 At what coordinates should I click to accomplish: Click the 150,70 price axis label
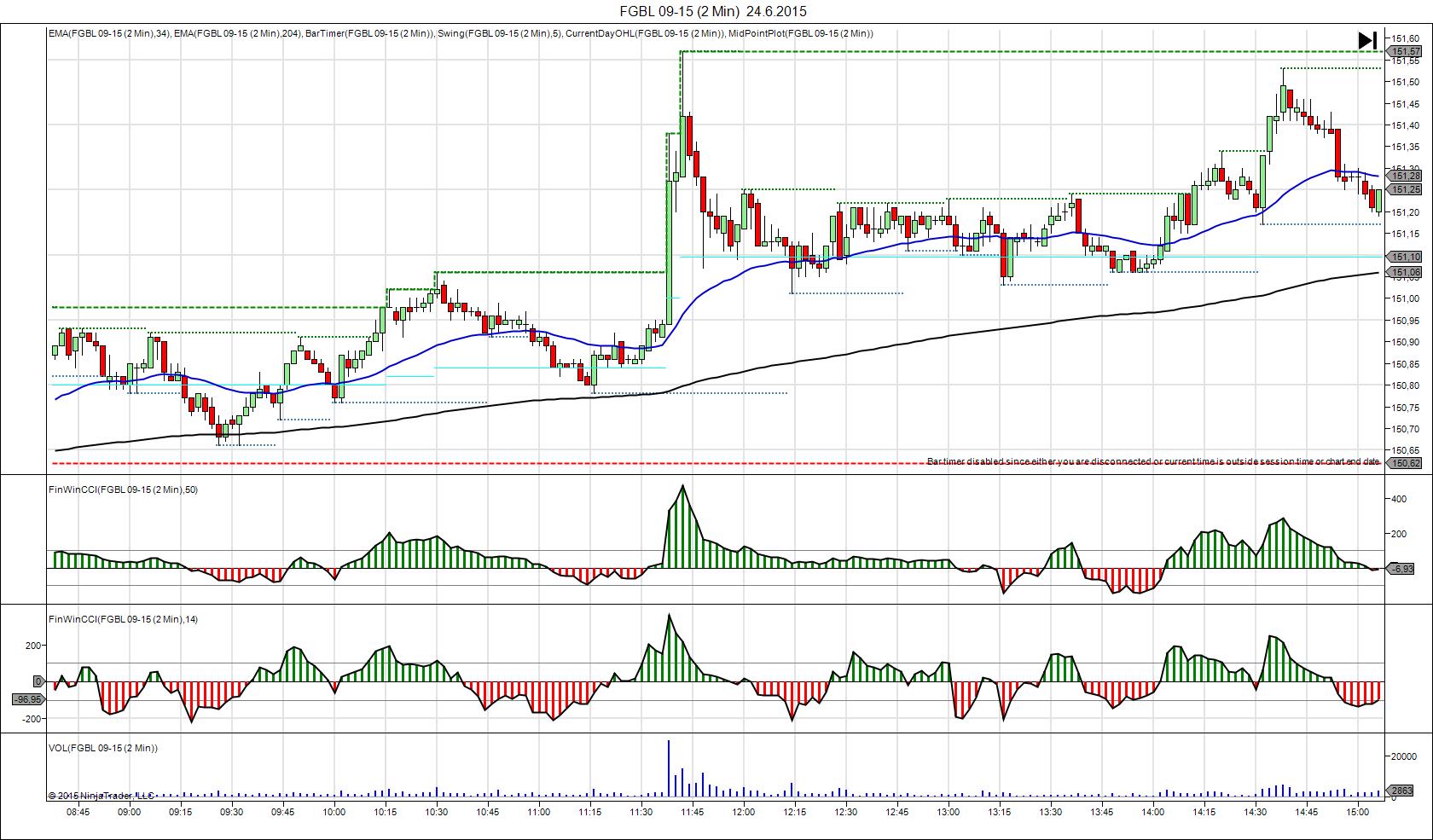[x=1406, y=429]
